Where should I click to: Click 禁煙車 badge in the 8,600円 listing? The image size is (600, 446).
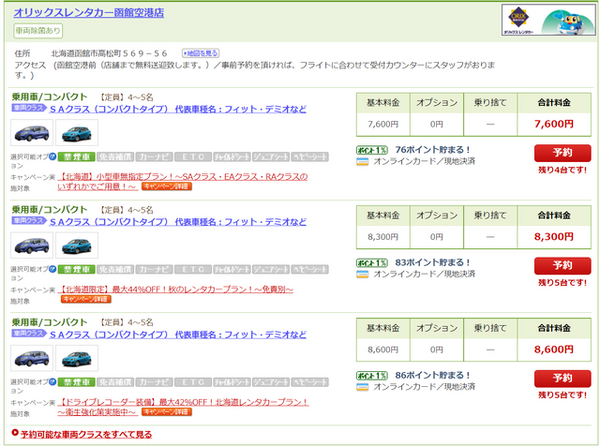pos(77,382)
